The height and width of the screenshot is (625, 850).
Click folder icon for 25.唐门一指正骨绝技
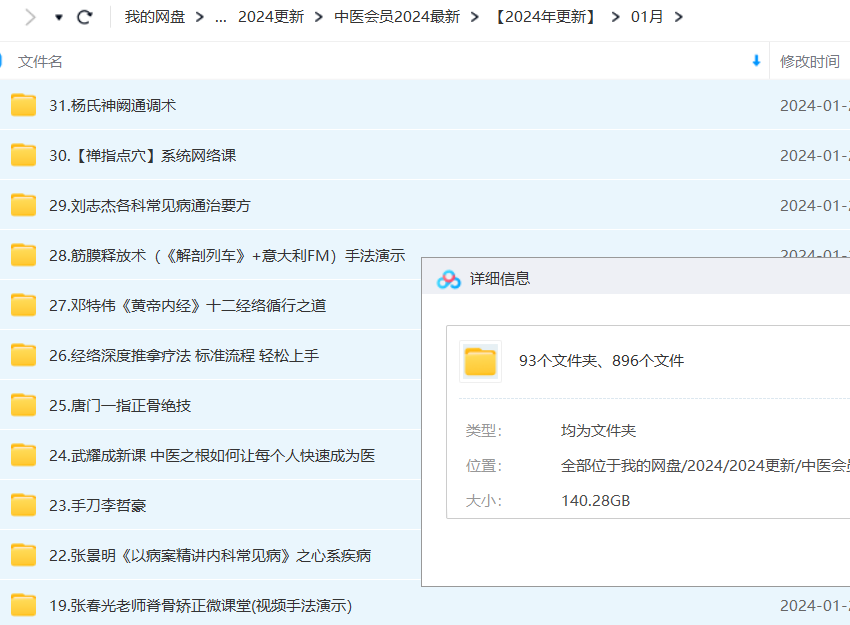pos(24,405)
